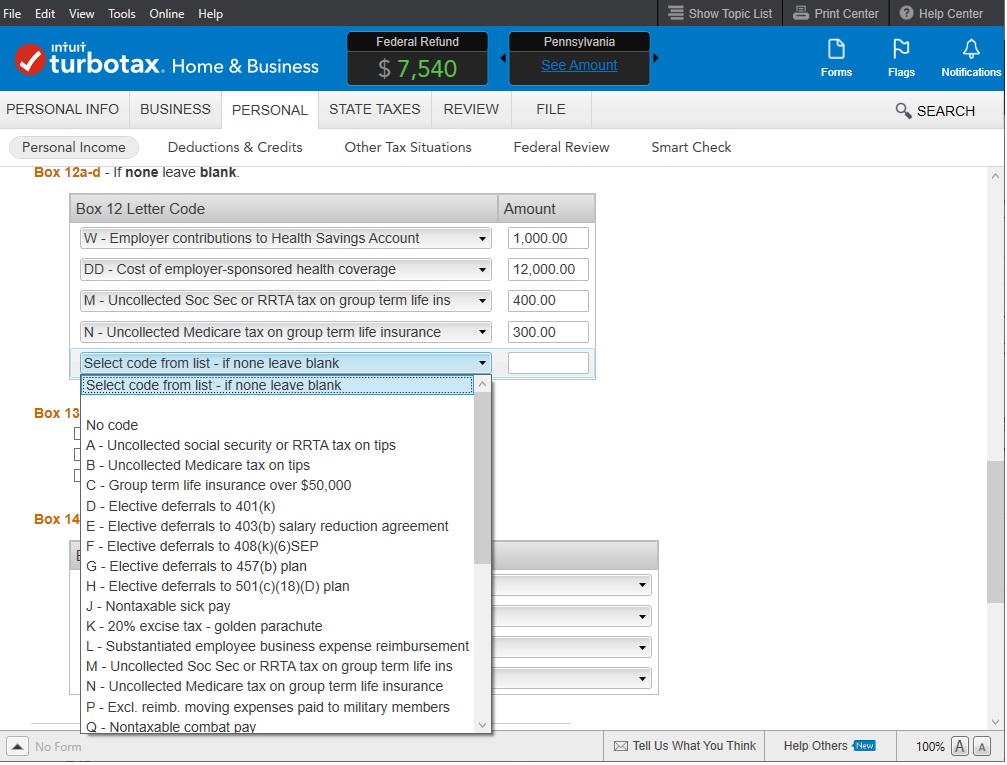Click the See Amount link
This screenshot has height=765, width=1007.
[579, 65]
